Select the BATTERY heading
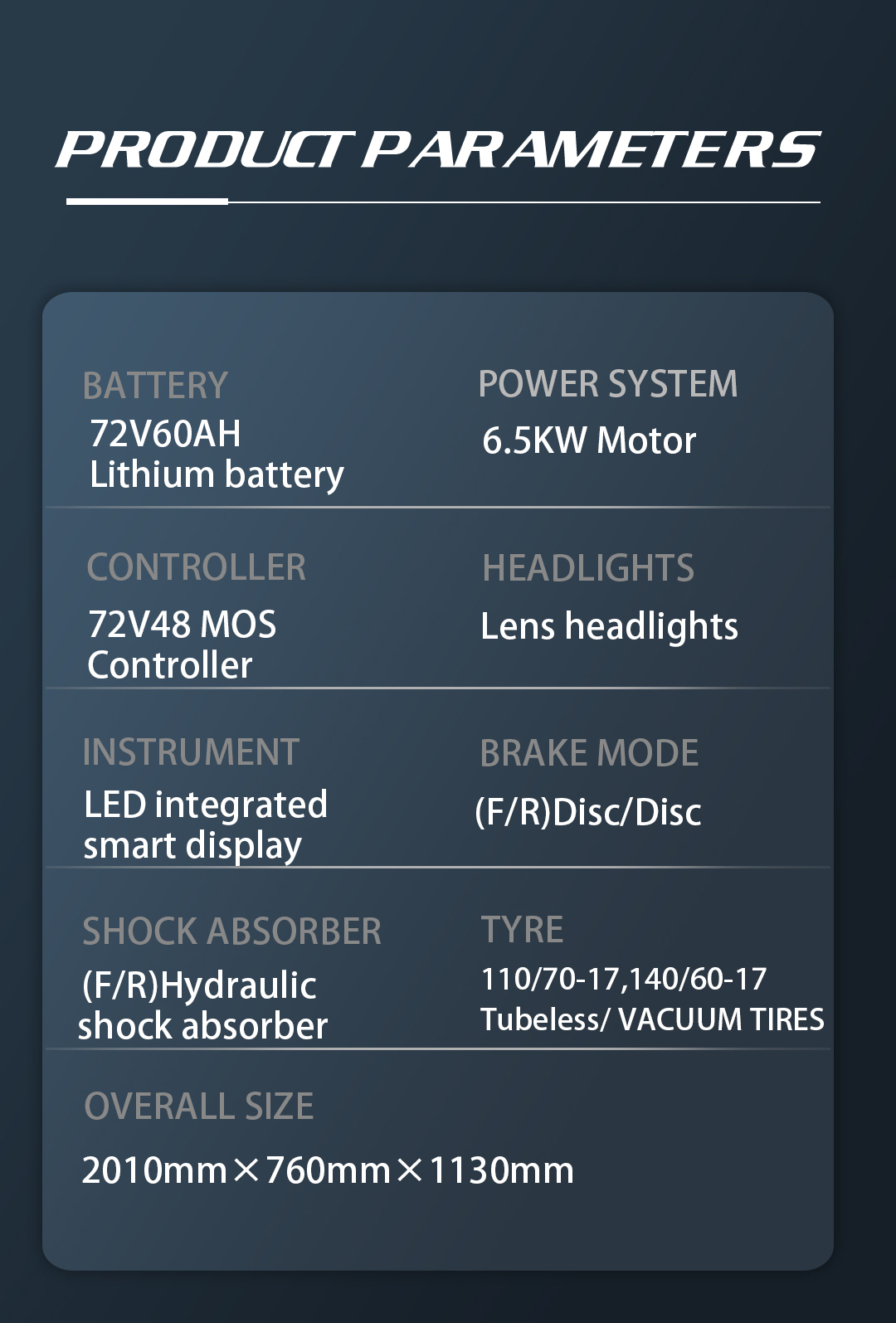 click(x=155, y=386)
